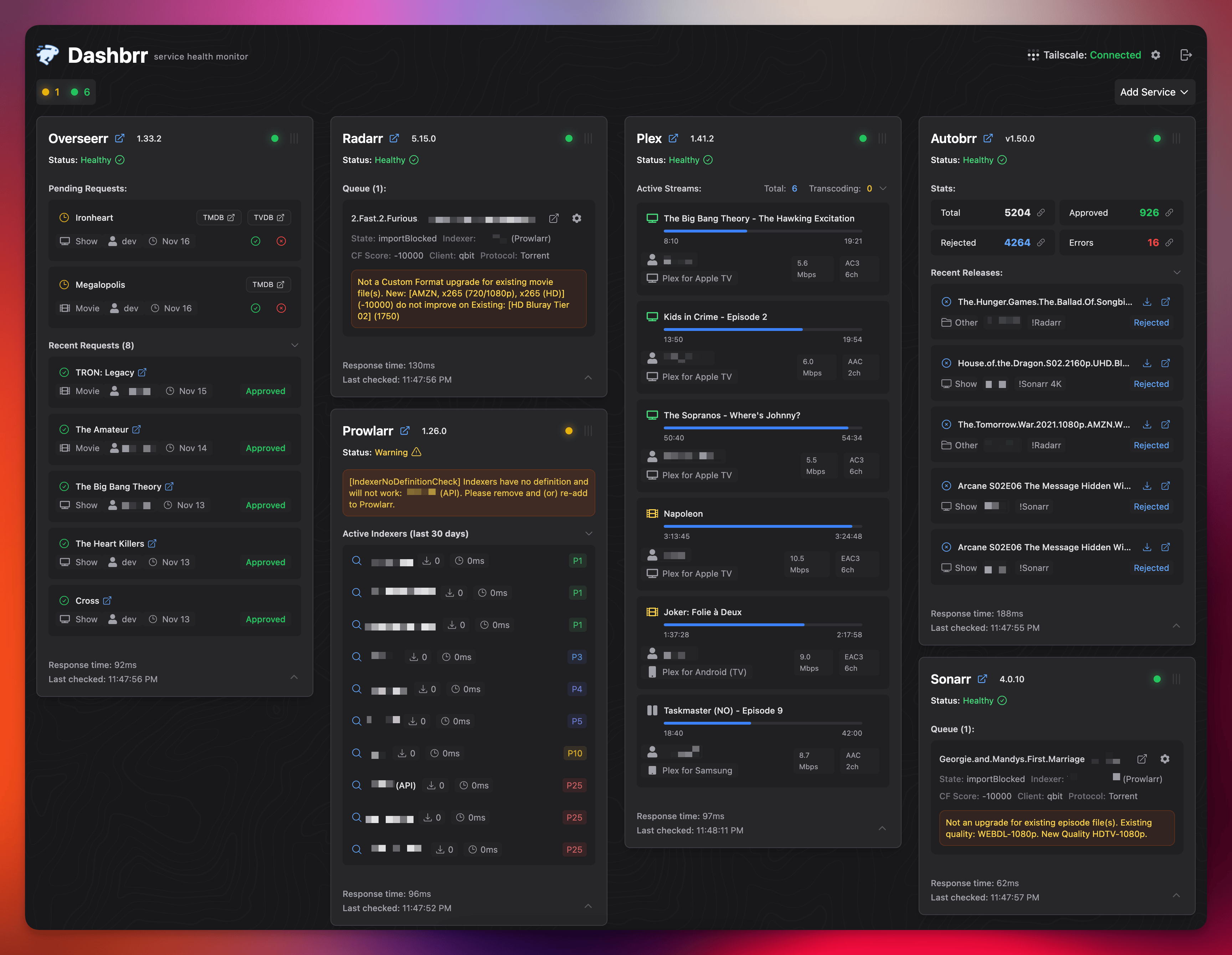Click the search icon of the (API) indexer
The height and width of the screenshot is (955, 1232).
click(x=356, y=785)
